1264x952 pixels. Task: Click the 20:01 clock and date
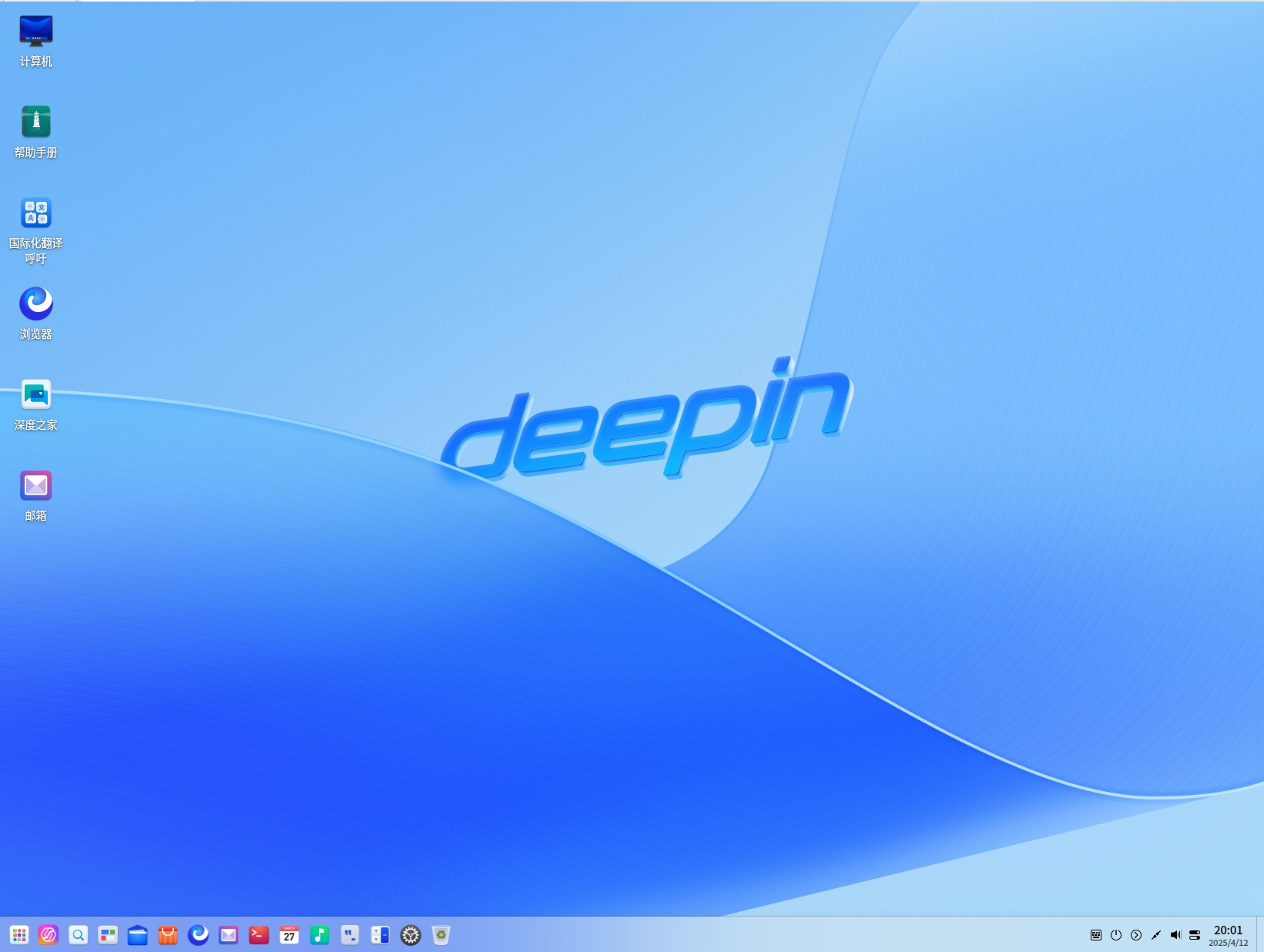point(1229,936)
